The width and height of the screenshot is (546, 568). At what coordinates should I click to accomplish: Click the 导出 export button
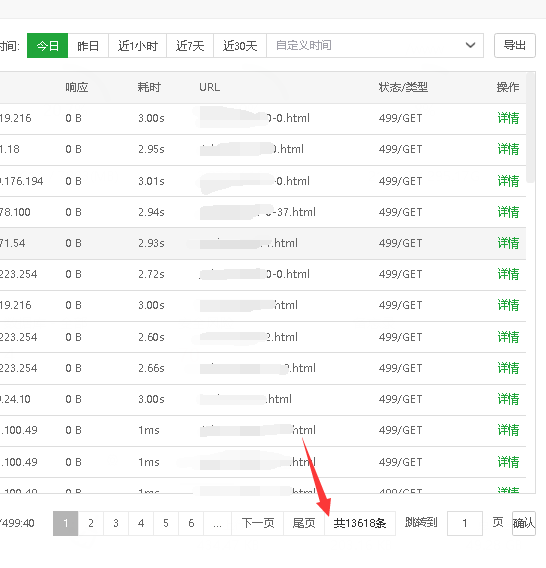(514, 46)
